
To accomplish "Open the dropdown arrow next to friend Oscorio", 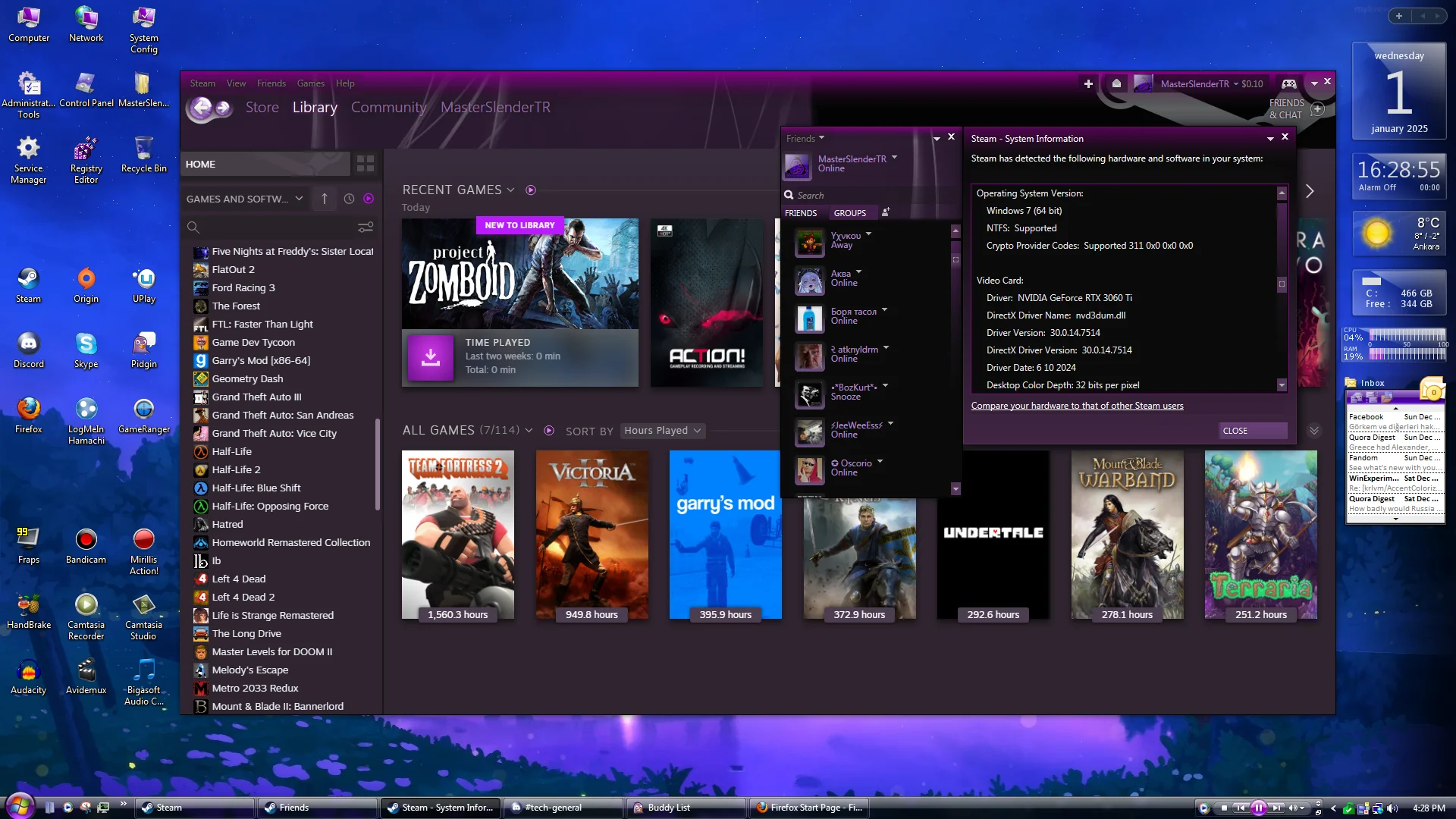I will coord(880,461).
